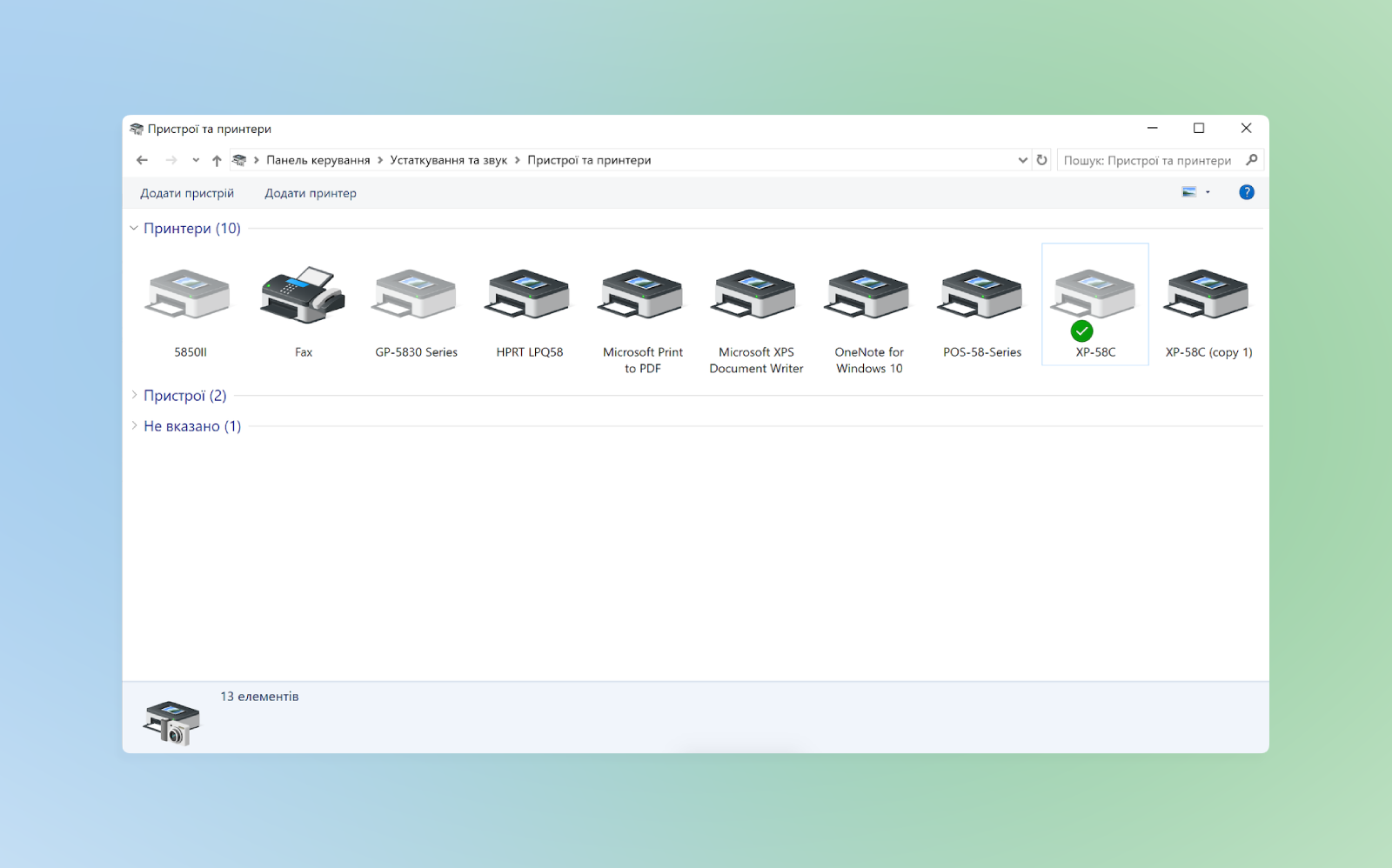1392x868 pixels.
Task: Click the GP-5830 Series printer
Action: click(416, 296)
